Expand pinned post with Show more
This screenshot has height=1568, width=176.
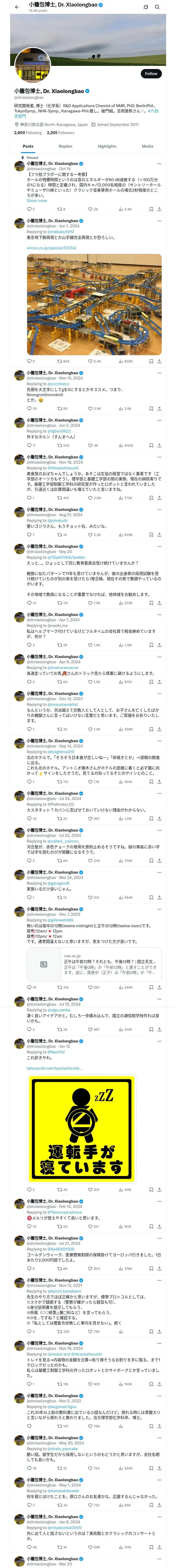click(x=37, y=200)
